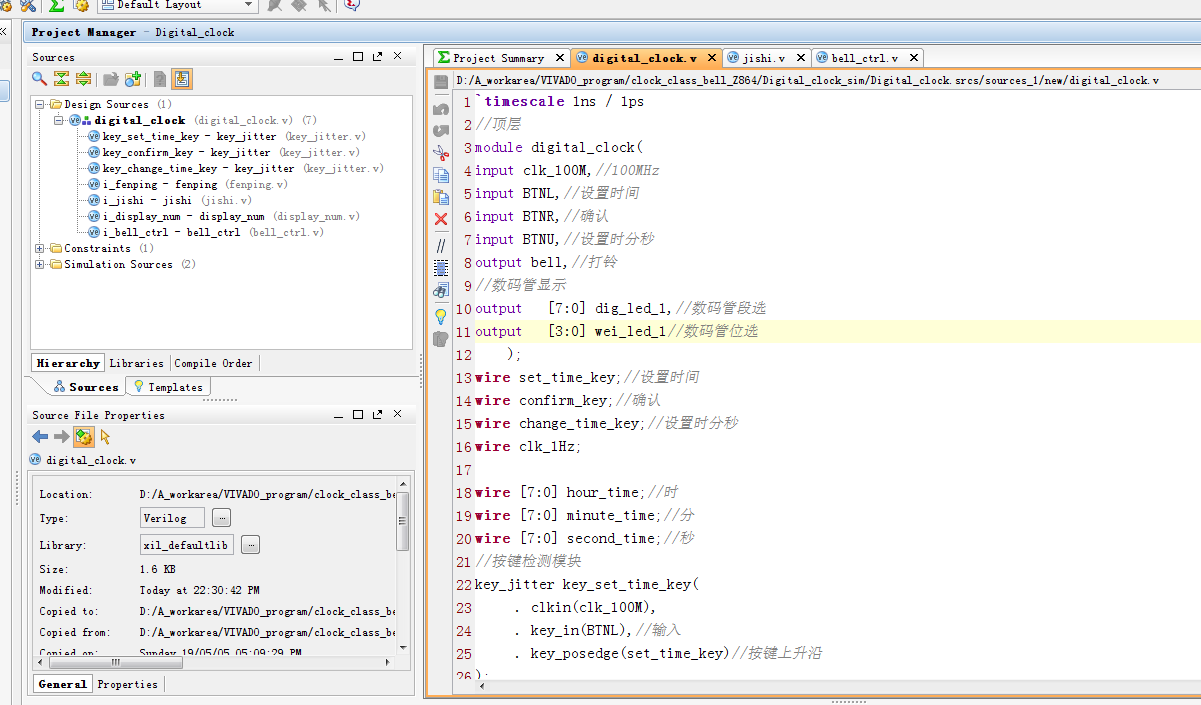
Task: Open Properties tab in Source File Properties
Action: coord(127,684)
